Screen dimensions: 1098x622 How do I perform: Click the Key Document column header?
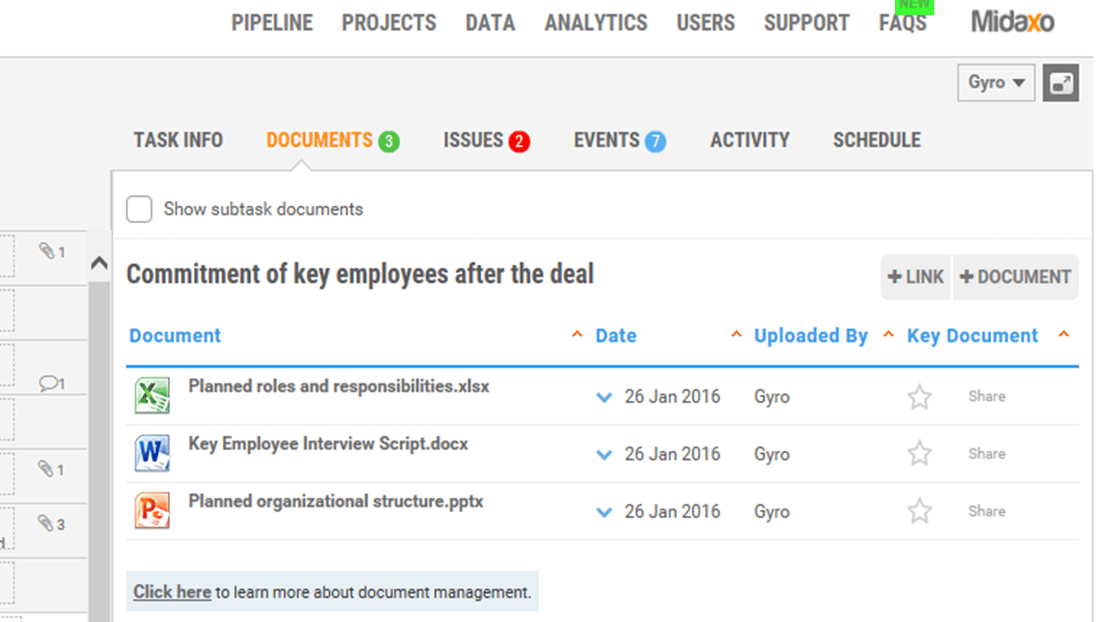pos(973,336)
